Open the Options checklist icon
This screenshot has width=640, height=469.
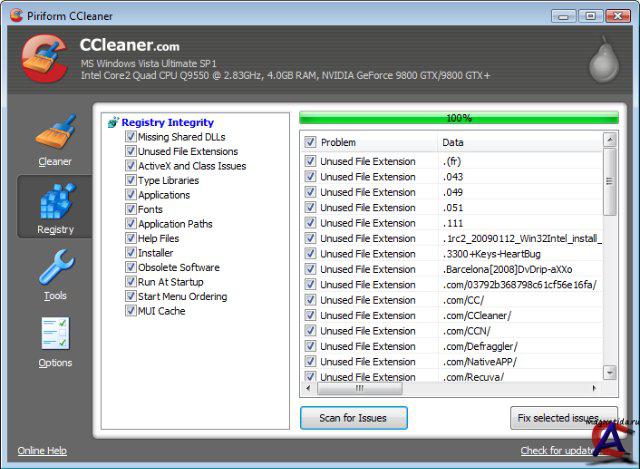(56, 333)
